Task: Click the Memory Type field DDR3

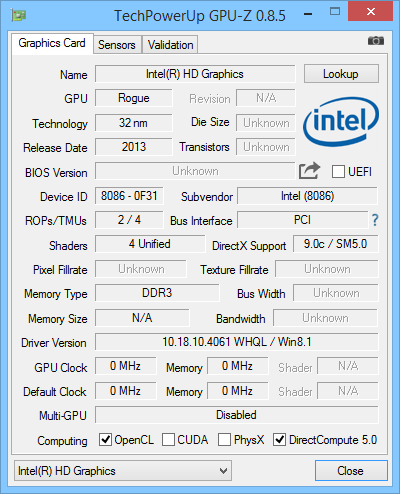Action: point(157,293)
